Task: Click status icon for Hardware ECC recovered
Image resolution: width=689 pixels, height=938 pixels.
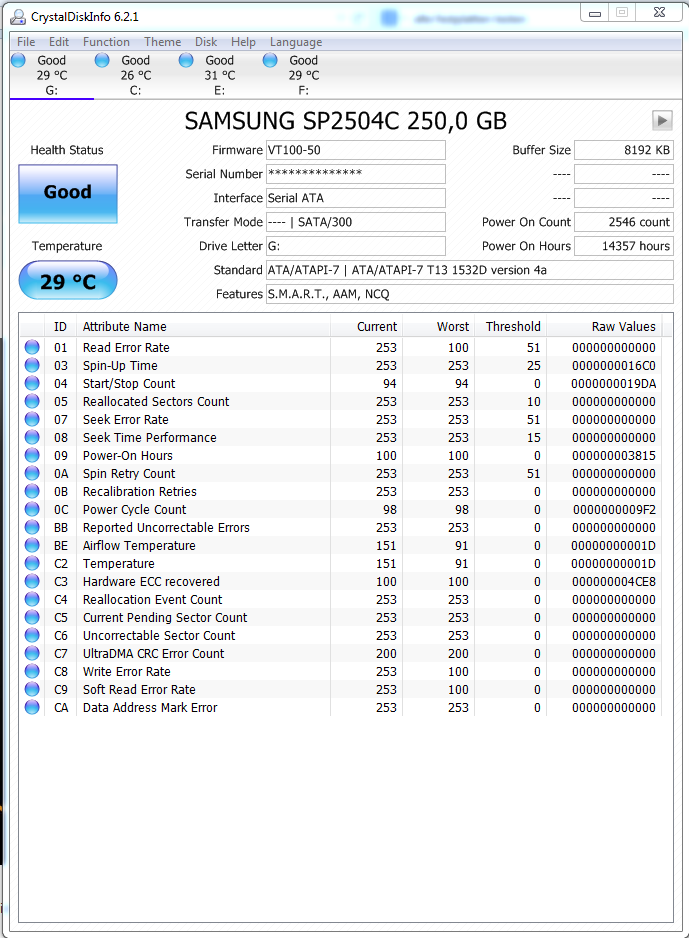Action: click(x=32, y=581)
